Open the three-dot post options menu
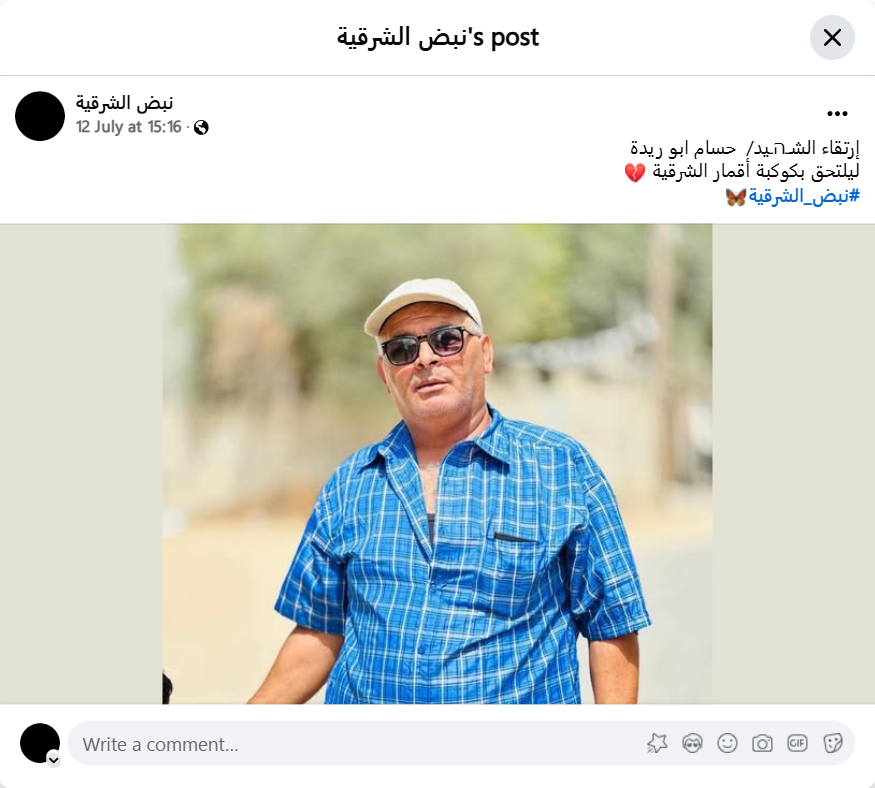875x788 pixels. (837, 113)
